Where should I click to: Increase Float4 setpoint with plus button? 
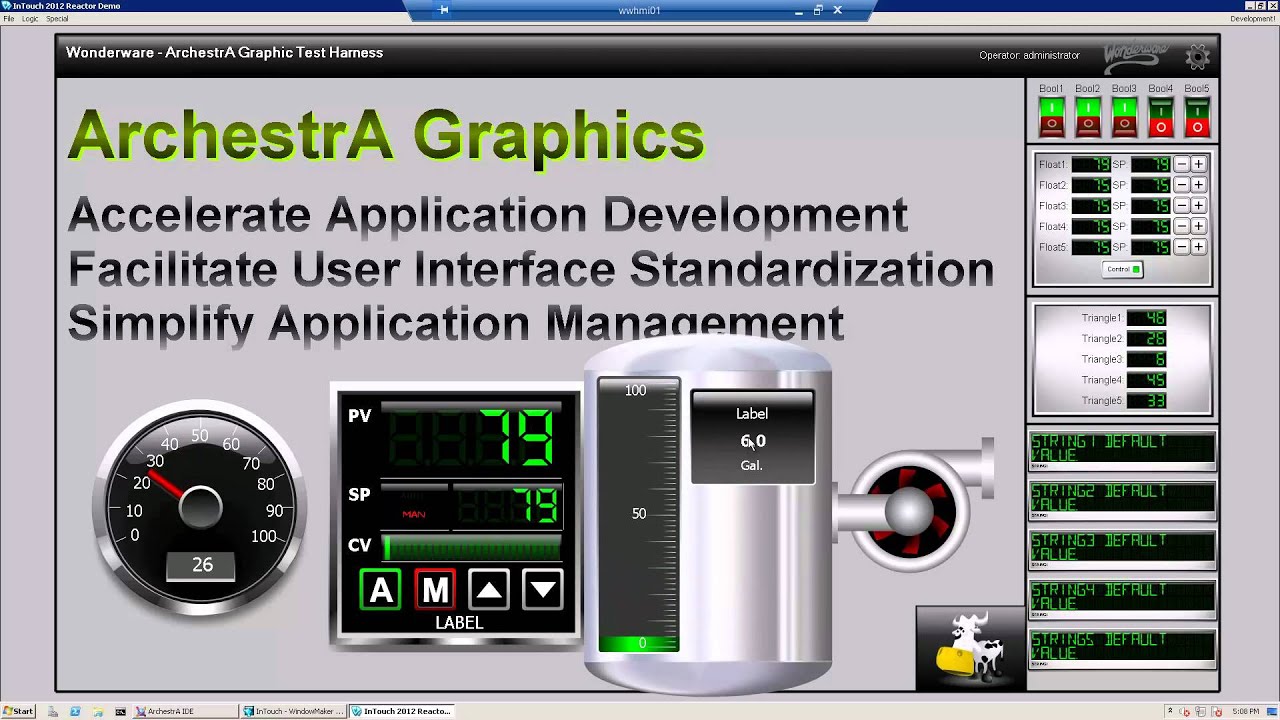click(x=1198, y=226)
